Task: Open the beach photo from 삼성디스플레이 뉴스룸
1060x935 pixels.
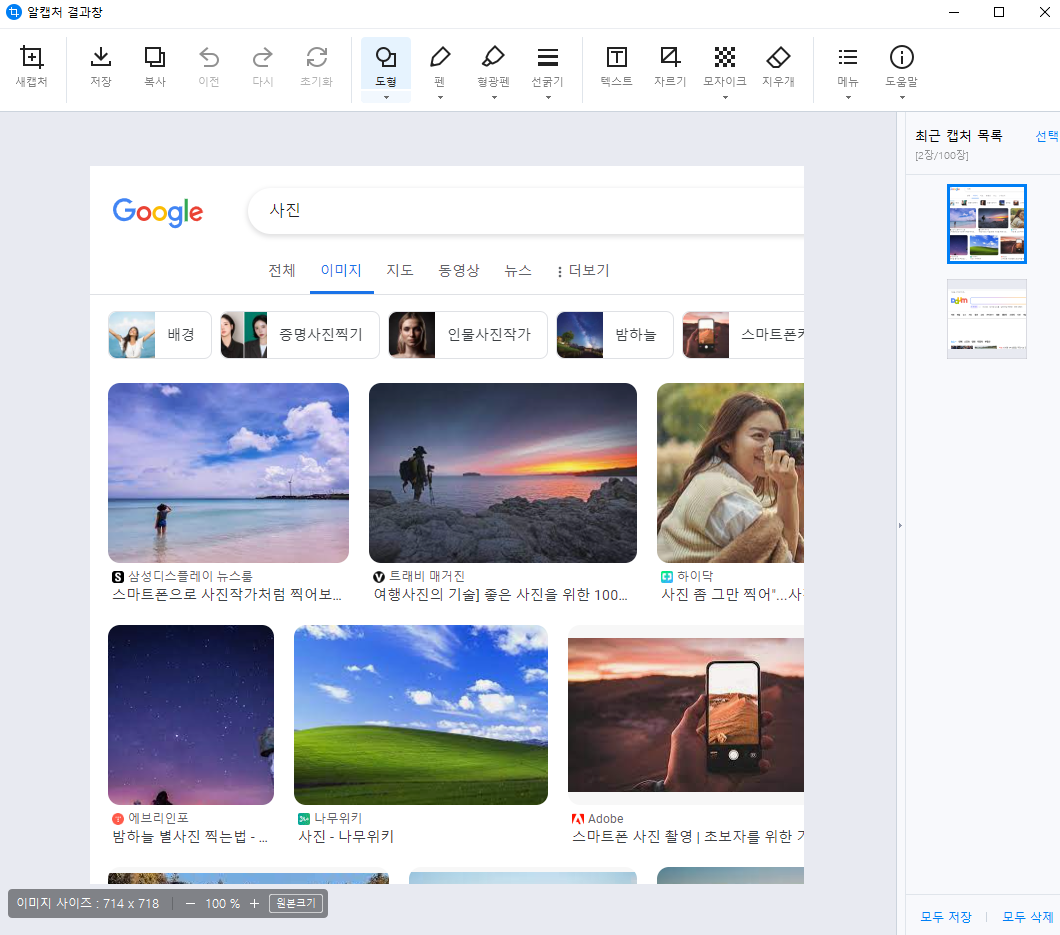Action: pos(228,473)
